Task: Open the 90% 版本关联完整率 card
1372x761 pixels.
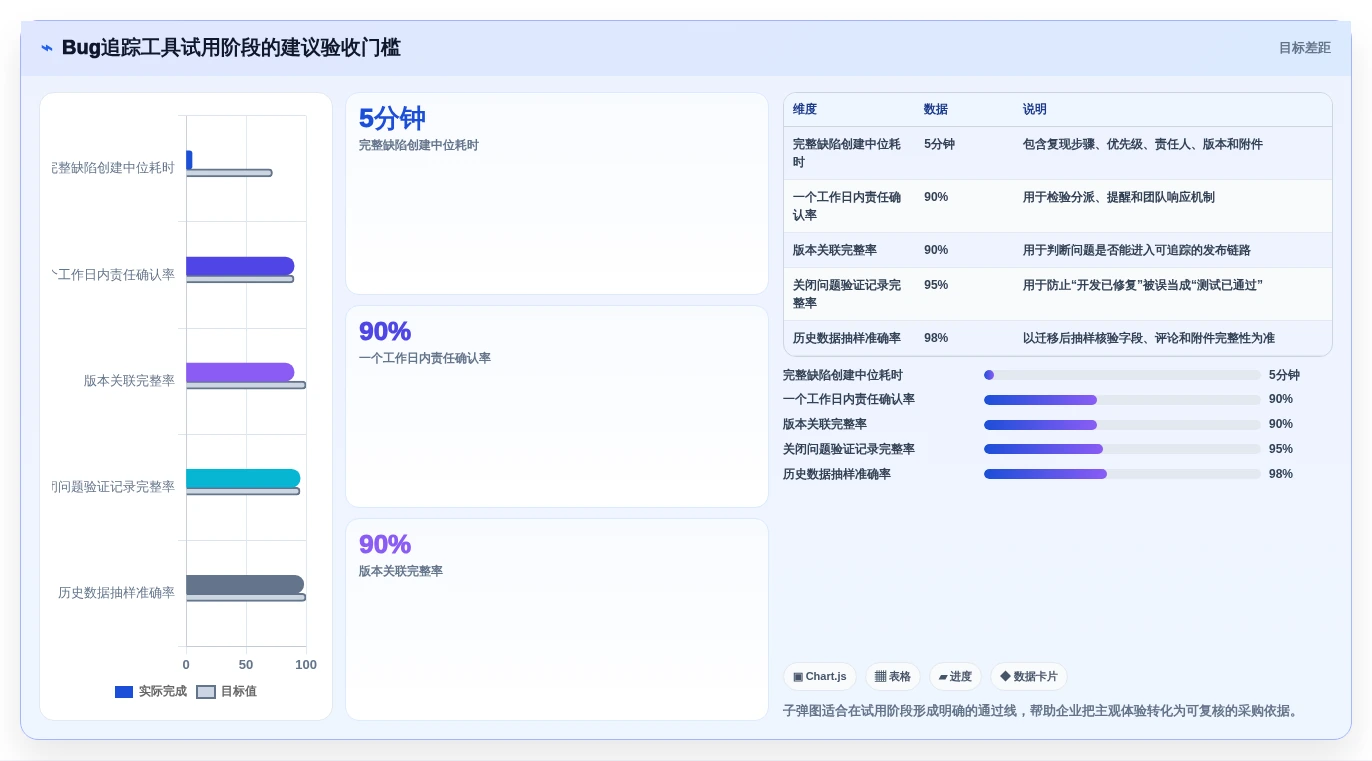Action: point(557,619)
